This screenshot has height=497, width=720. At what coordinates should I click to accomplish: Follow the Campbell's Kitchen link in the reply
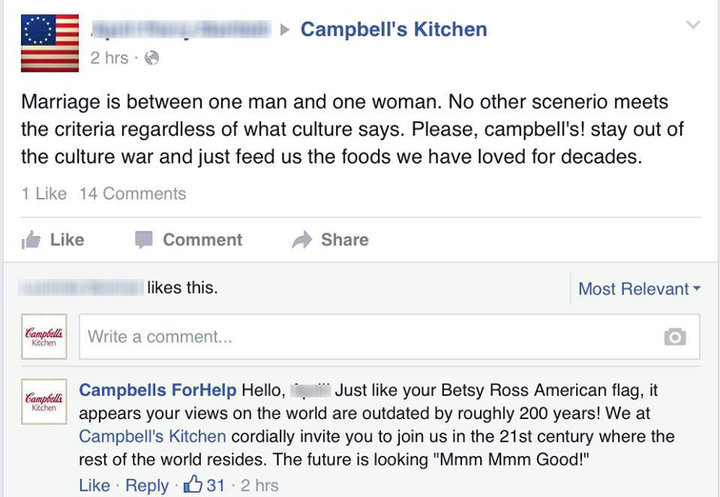(x=152, y=436)
